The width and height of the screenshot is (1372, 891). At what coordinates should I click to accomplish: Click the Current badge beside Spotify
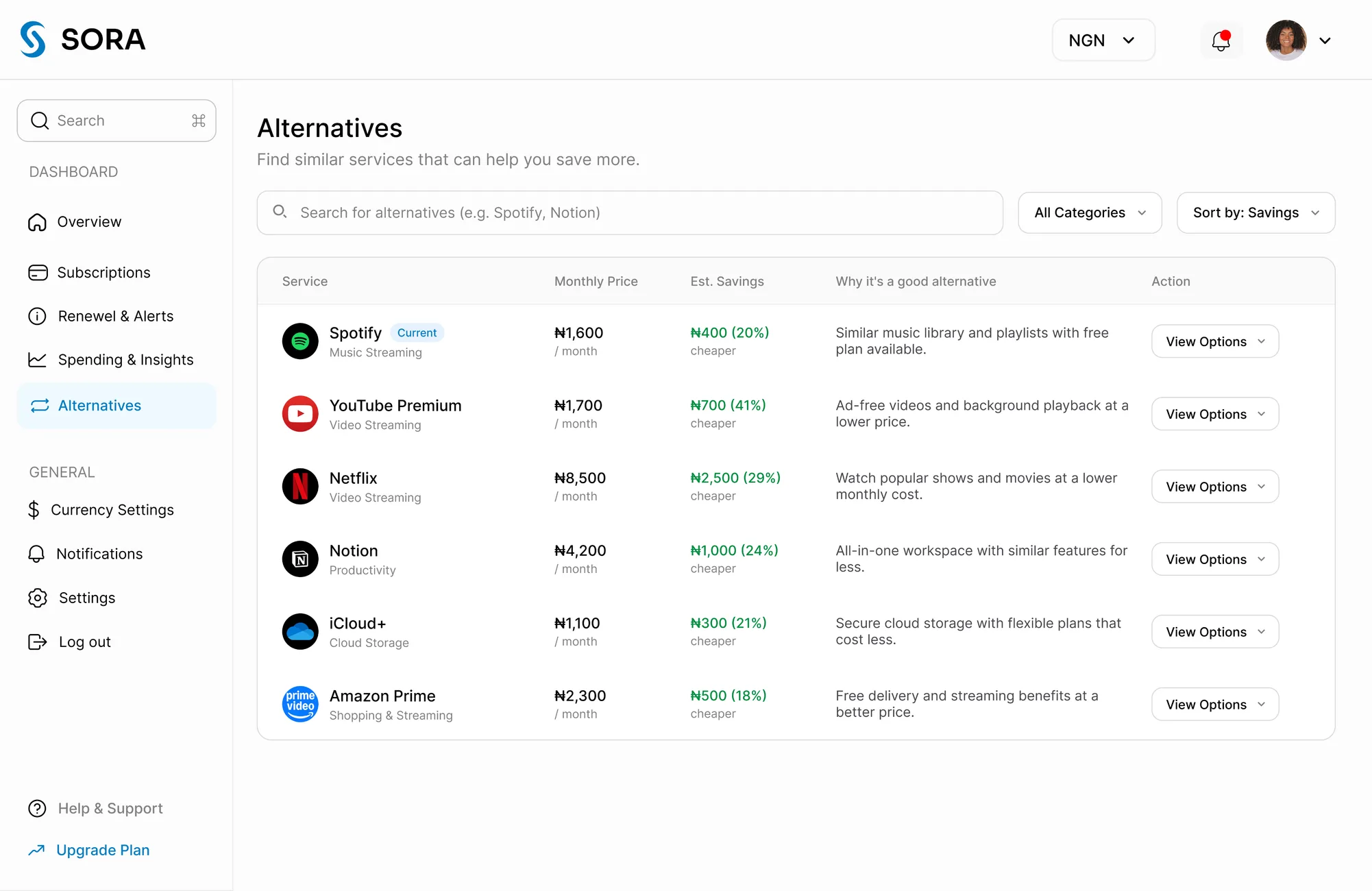[x=417, y=332]
